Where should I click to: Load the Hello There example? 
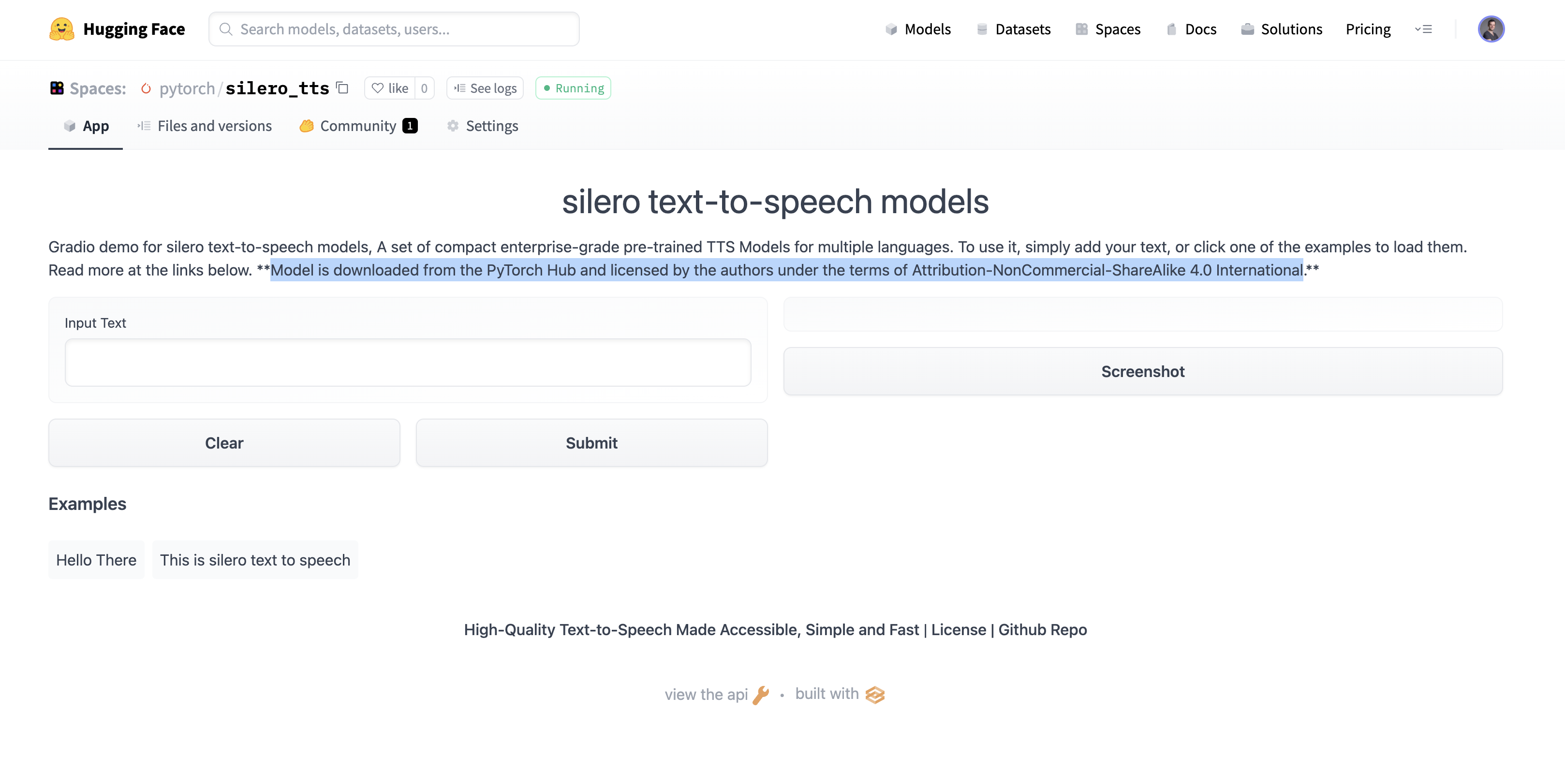(x=96, y=559)
